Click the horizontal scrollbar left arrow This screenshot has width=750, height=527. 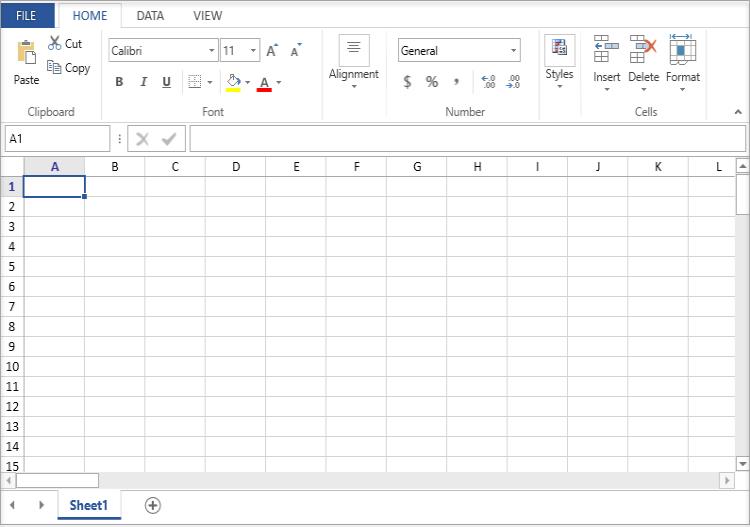(x=9, y=481)
